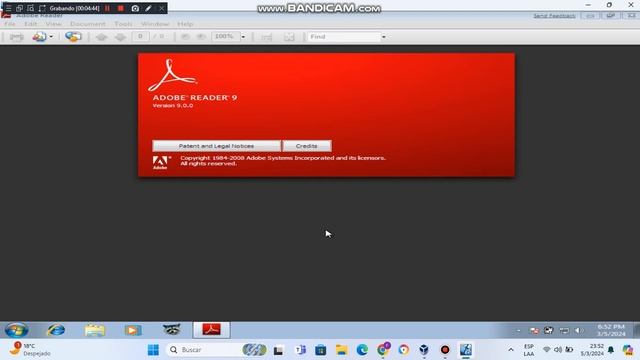Click the Next Page arrow icon

120,37
